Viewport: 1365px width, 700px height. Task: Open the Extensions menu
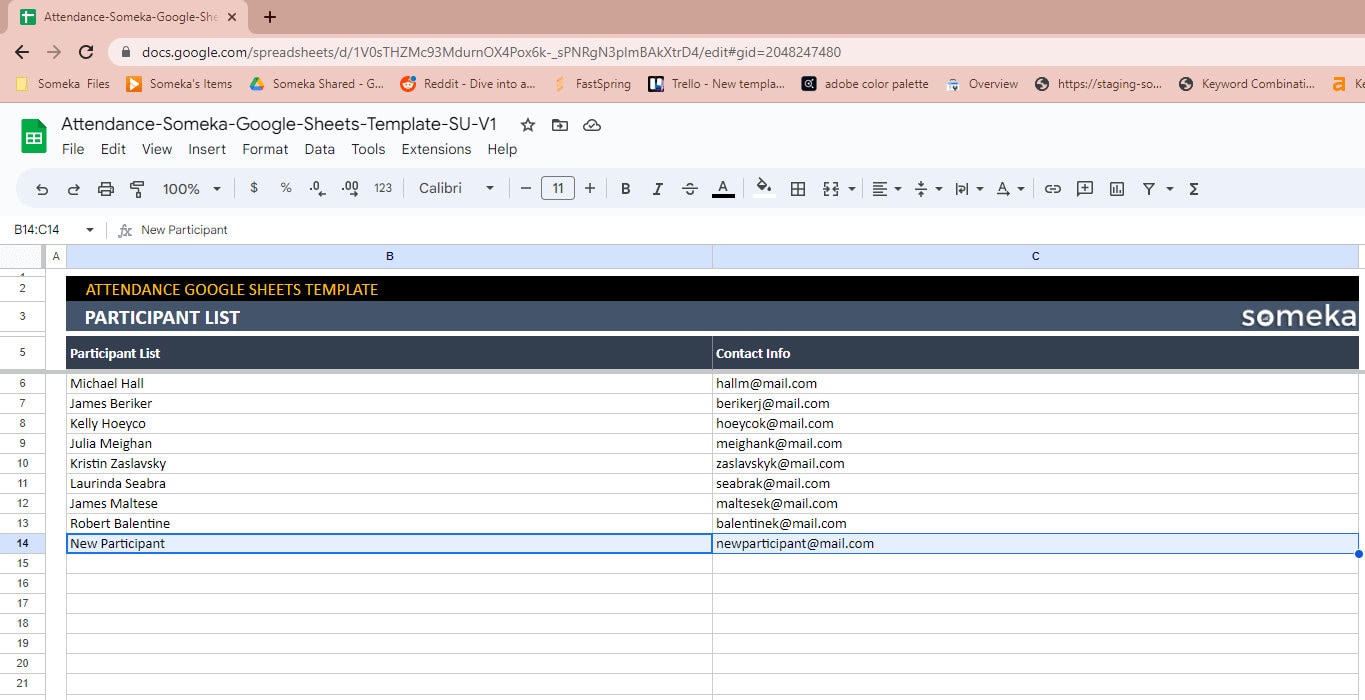436,149
